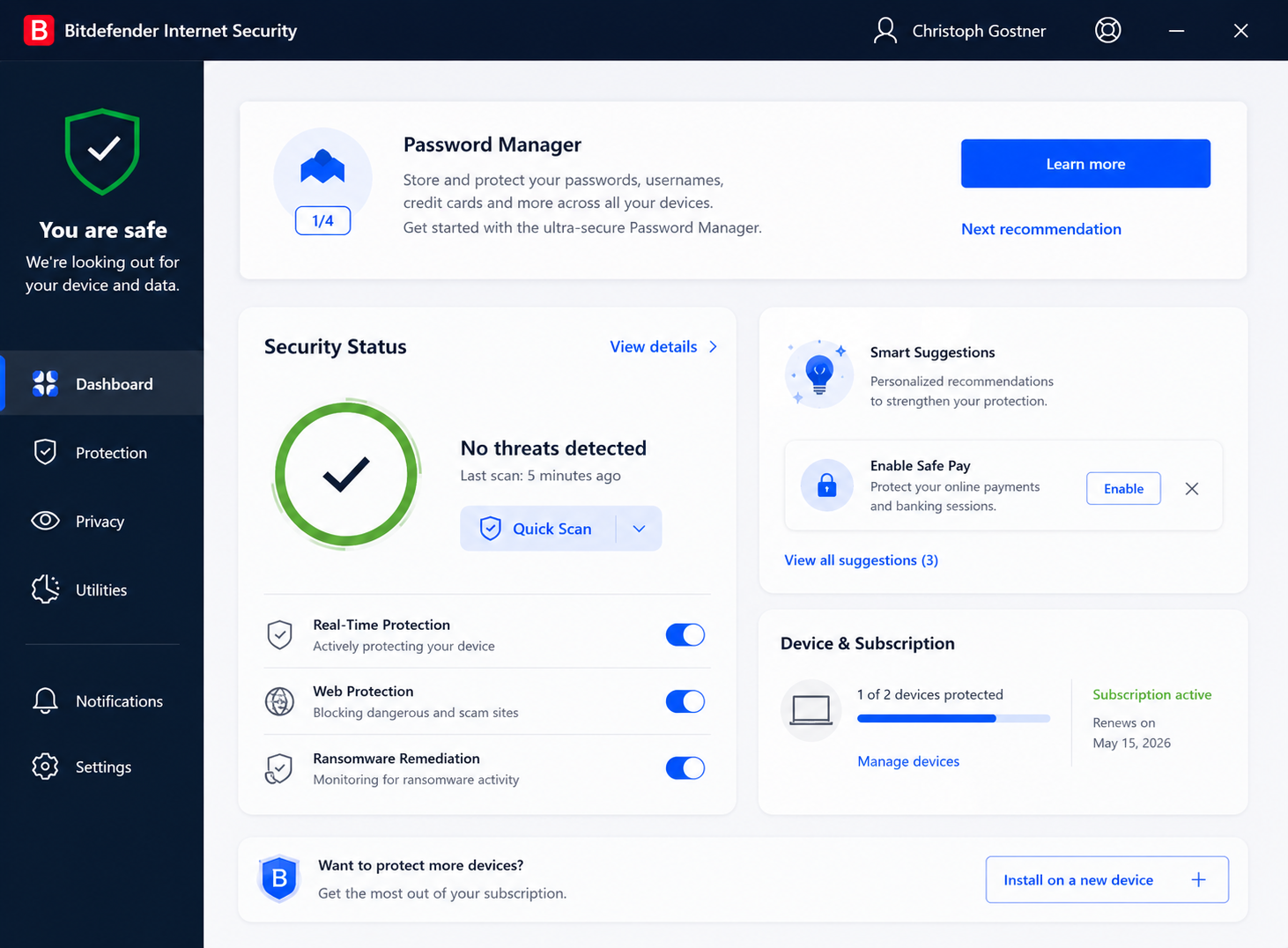
Task: Click Enable for Safe Pay
Action: tap(1123, 489)
